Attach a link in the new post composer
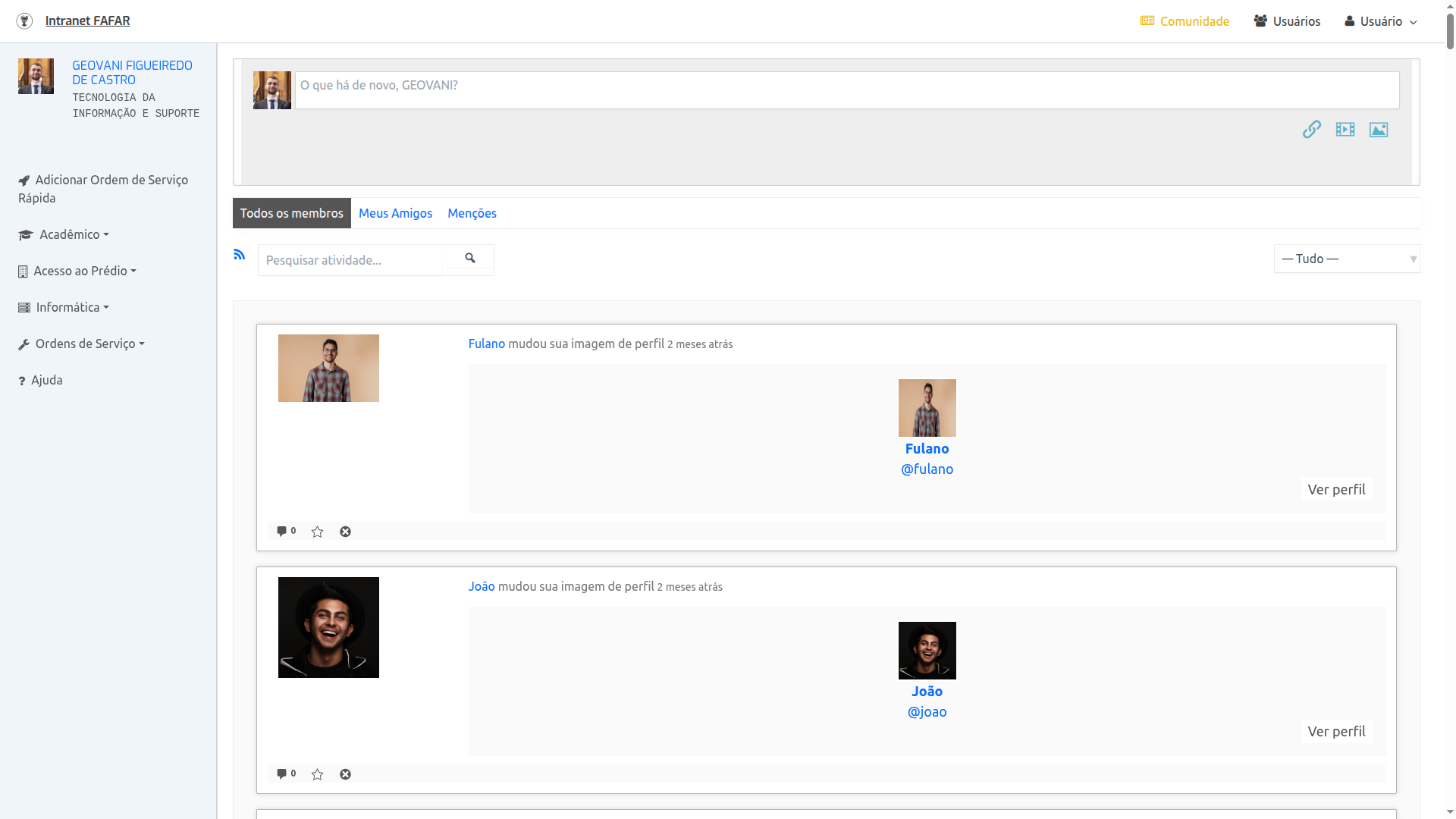Screen dimensions: 1456x819 point(1312,130)
